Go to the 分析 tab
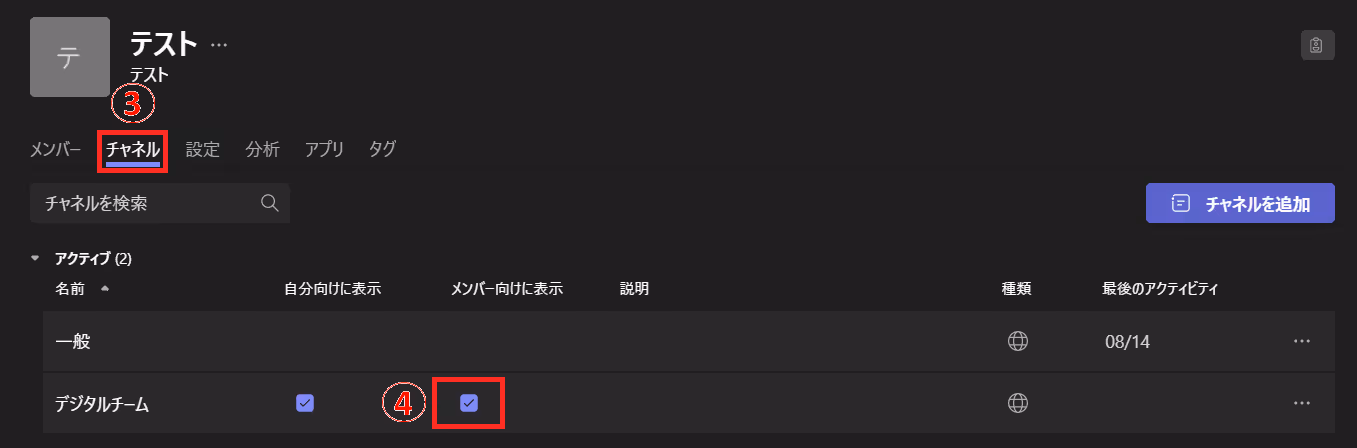 pos(263,149)
